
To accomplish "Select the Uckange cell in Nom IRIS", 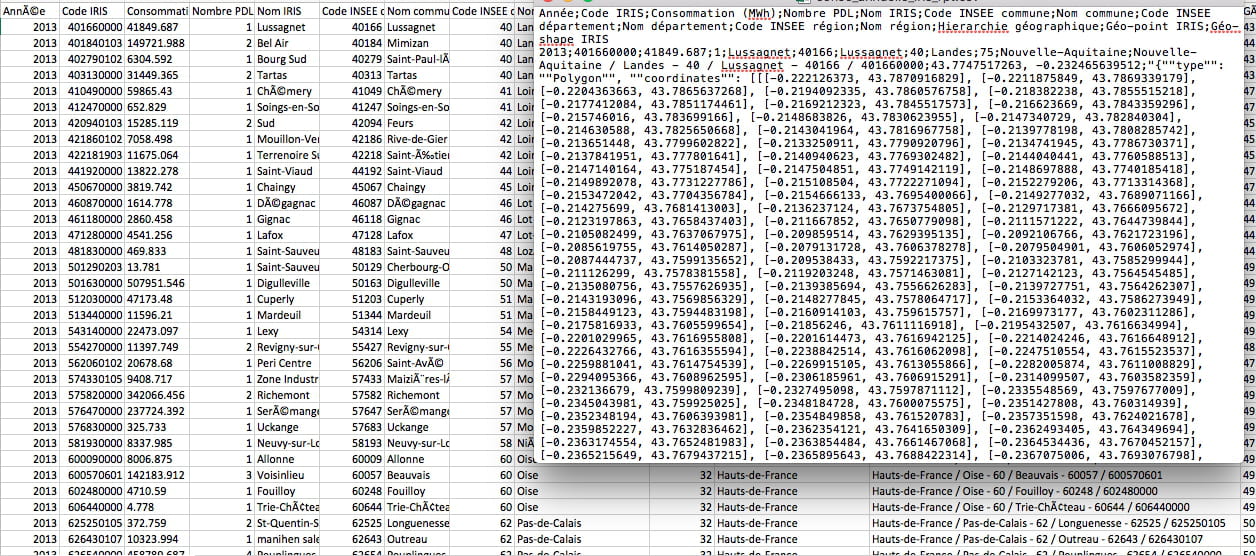I will click(x=287, y=427).
